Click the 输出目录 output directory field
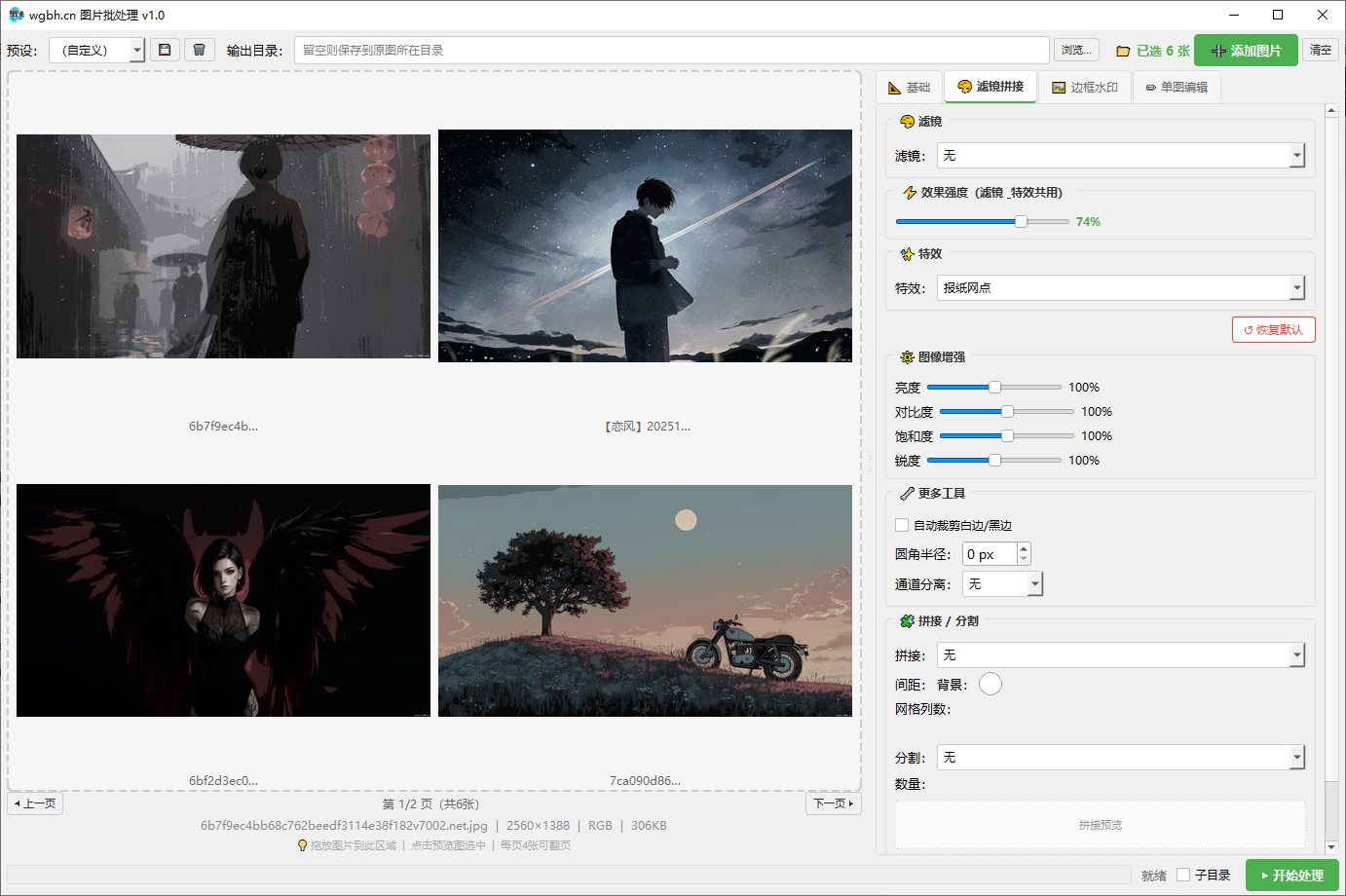This screenshot has height=896, width=1346. pos(672,50)
